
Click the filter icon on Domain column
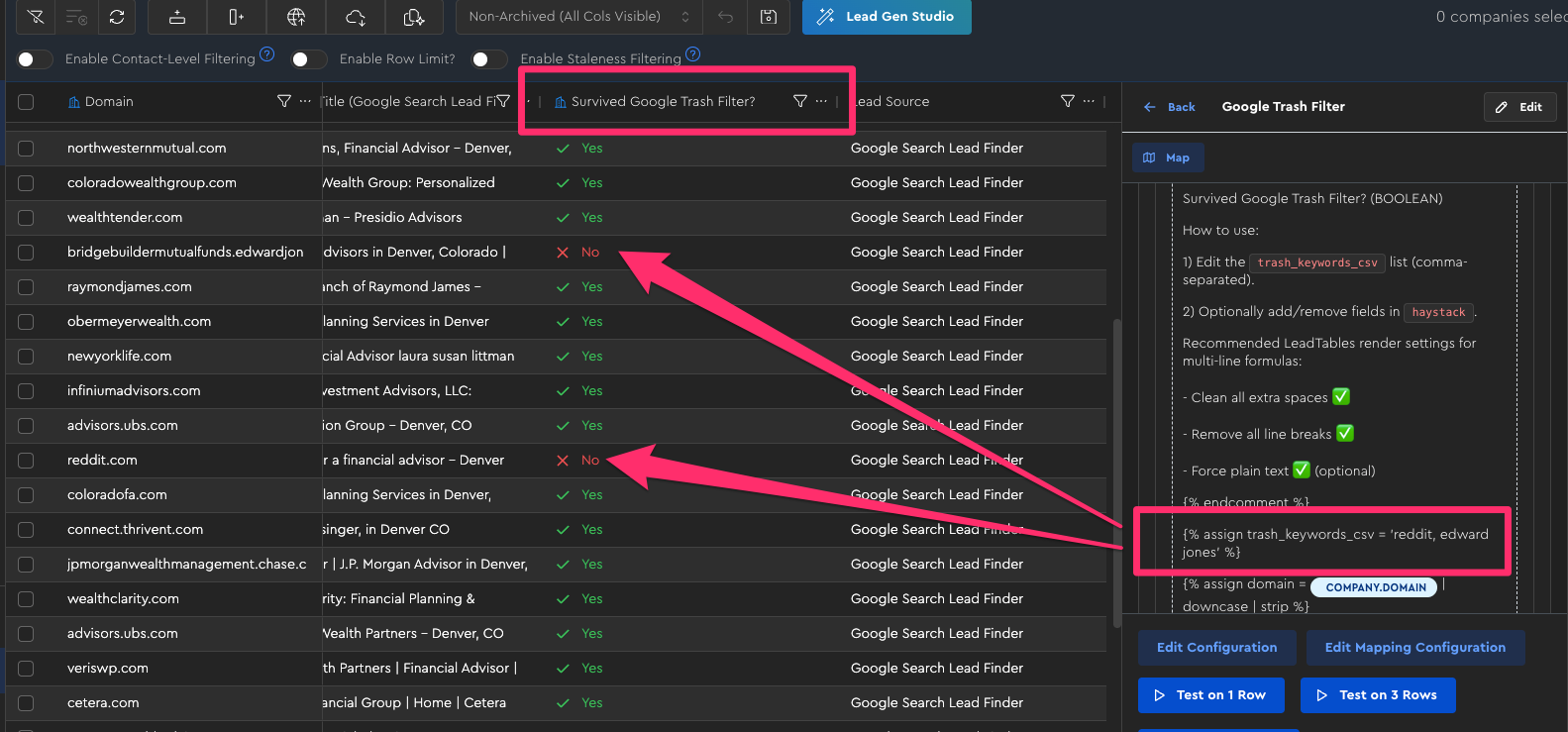[x=284, y=101]
